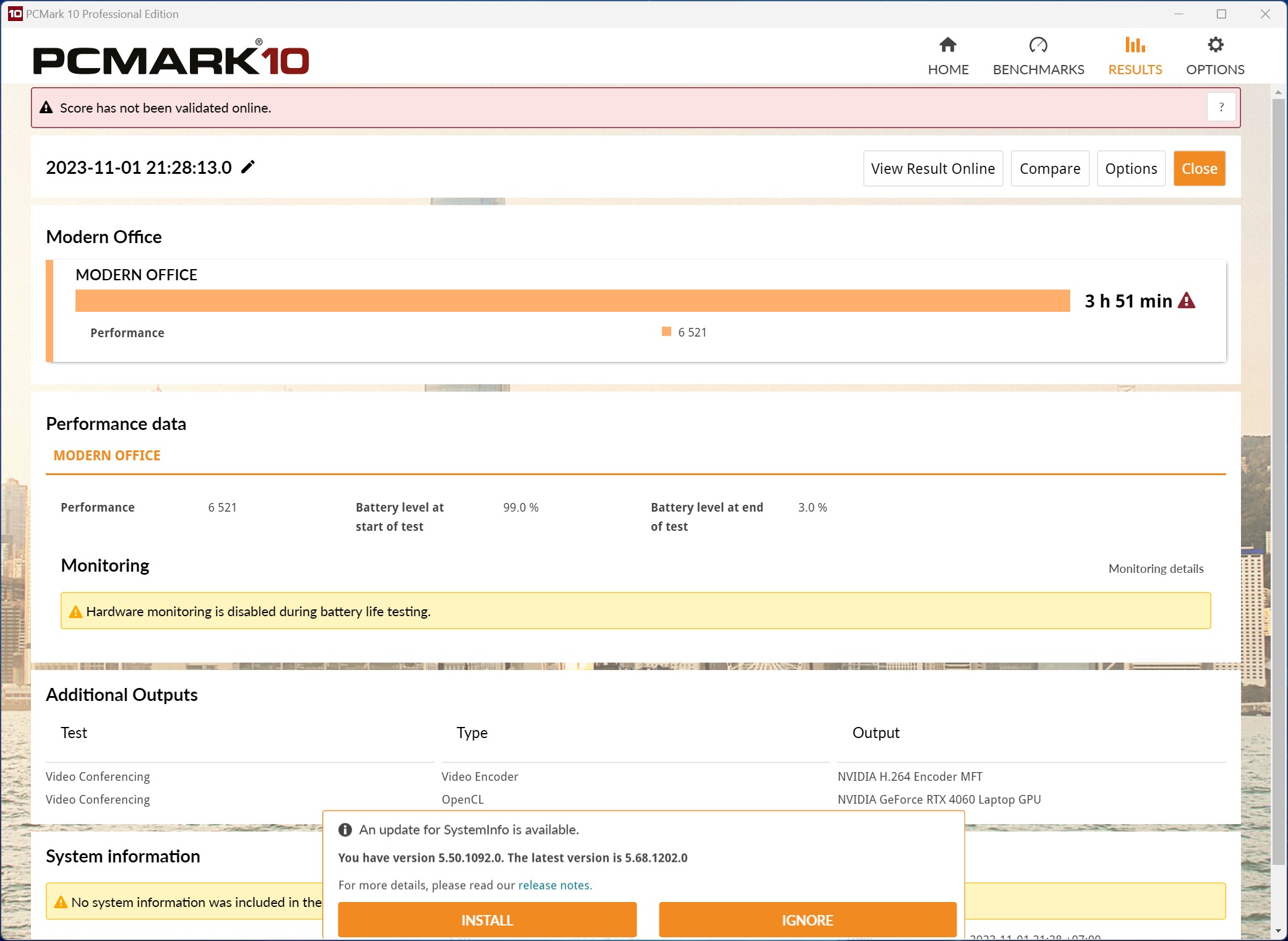Click the Video Conferencing row for OpenCL
This screenshot has width=1288, height=941.
98,799
